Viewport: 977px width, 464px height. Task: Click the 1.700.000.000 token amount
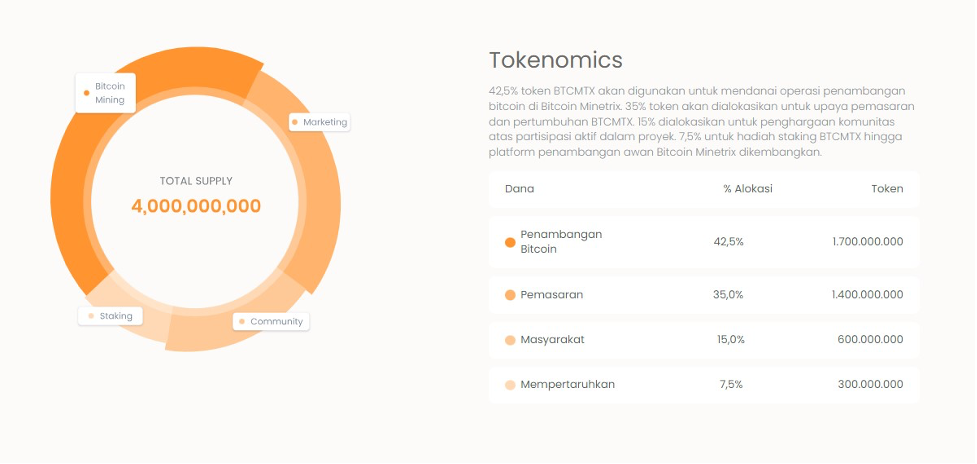click(x=866, y=242)
